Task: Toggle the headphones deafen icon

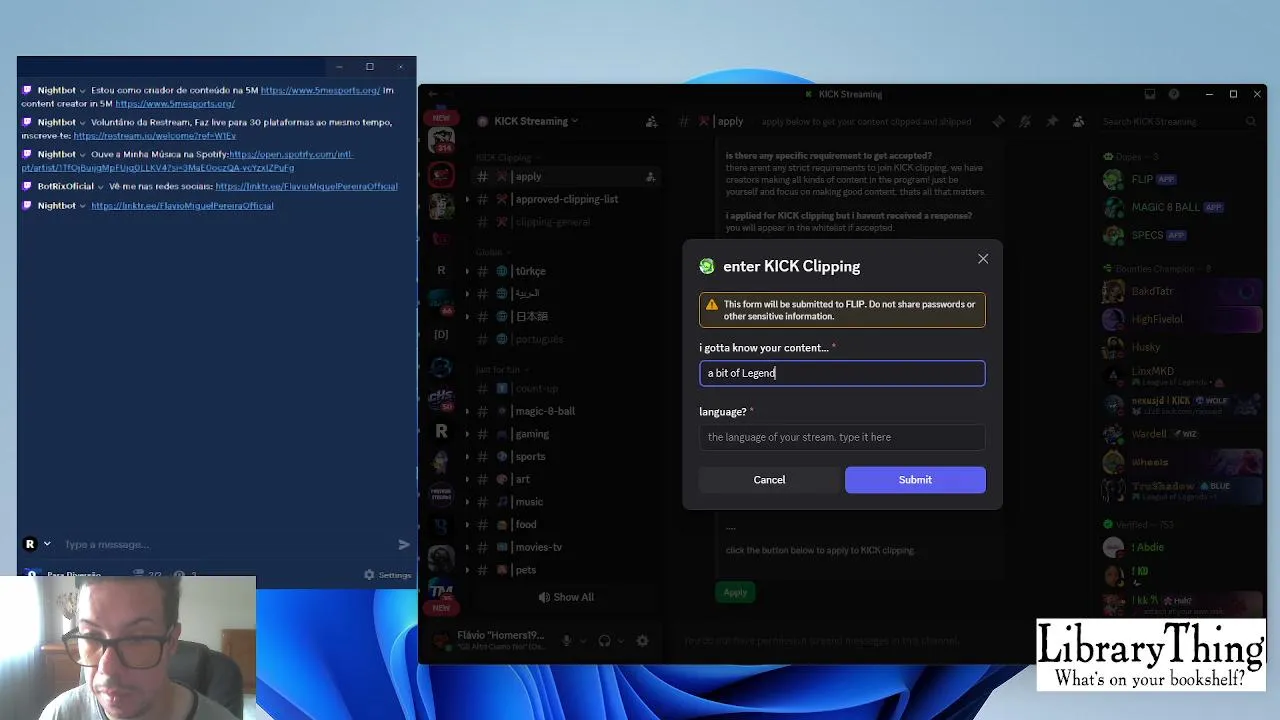Action: (x=604, y=641)
